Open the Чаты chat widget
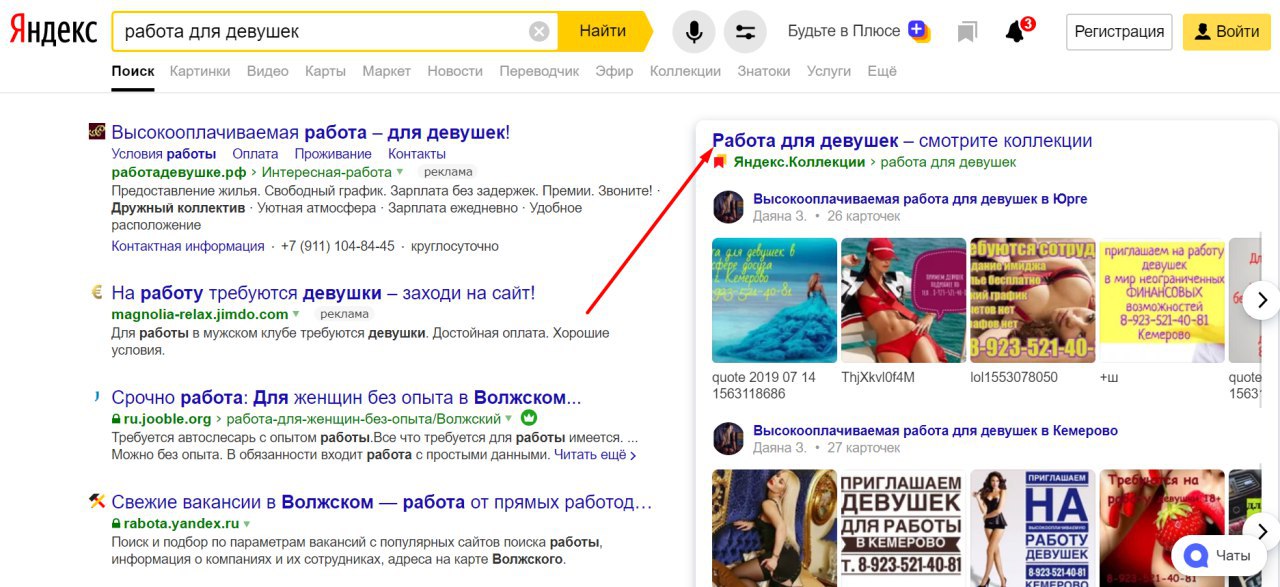 click(1219, 555)
